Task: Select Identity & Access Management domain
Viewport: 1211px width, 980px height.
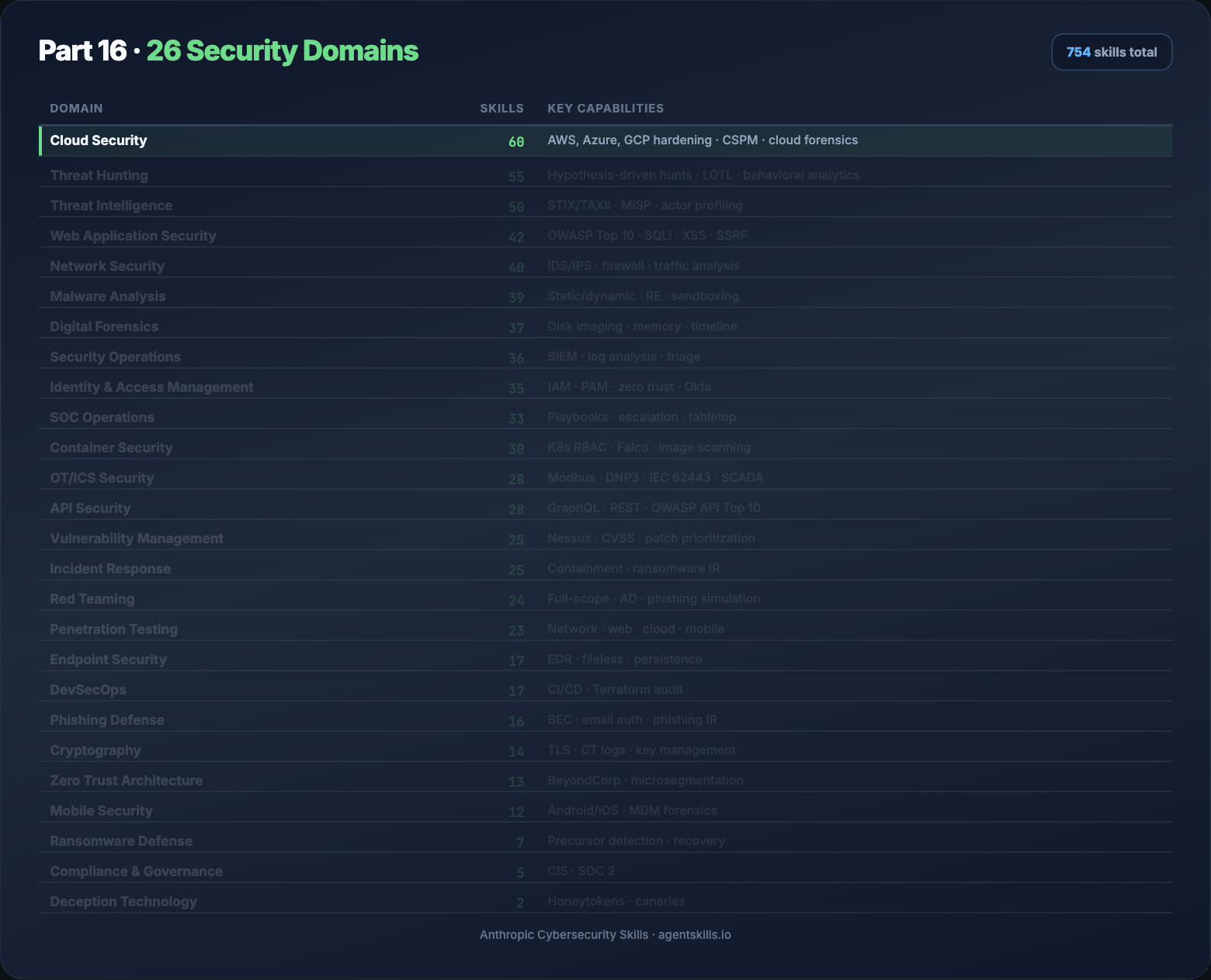Action: [x=151, y=387]
